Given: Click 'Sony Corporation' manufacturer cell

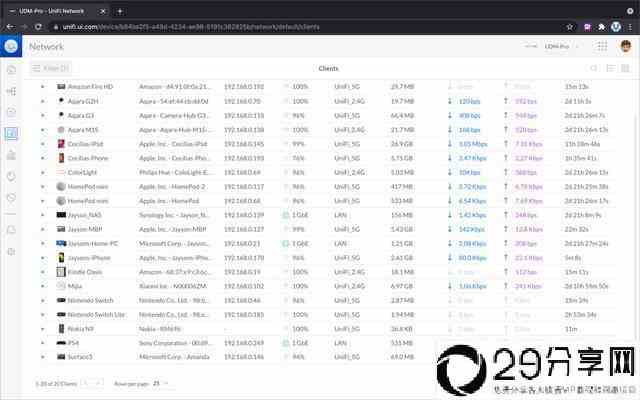Looking at the screenshot, I should 174,343.
